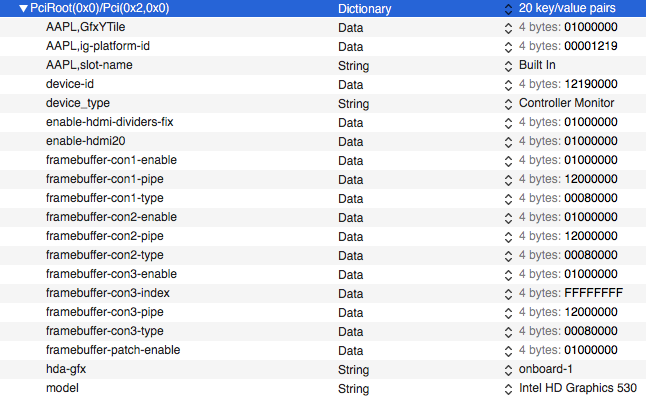This screenshot has width=646, height=397.
Task: Select the device-id key
Action: [x=70, y=84]
